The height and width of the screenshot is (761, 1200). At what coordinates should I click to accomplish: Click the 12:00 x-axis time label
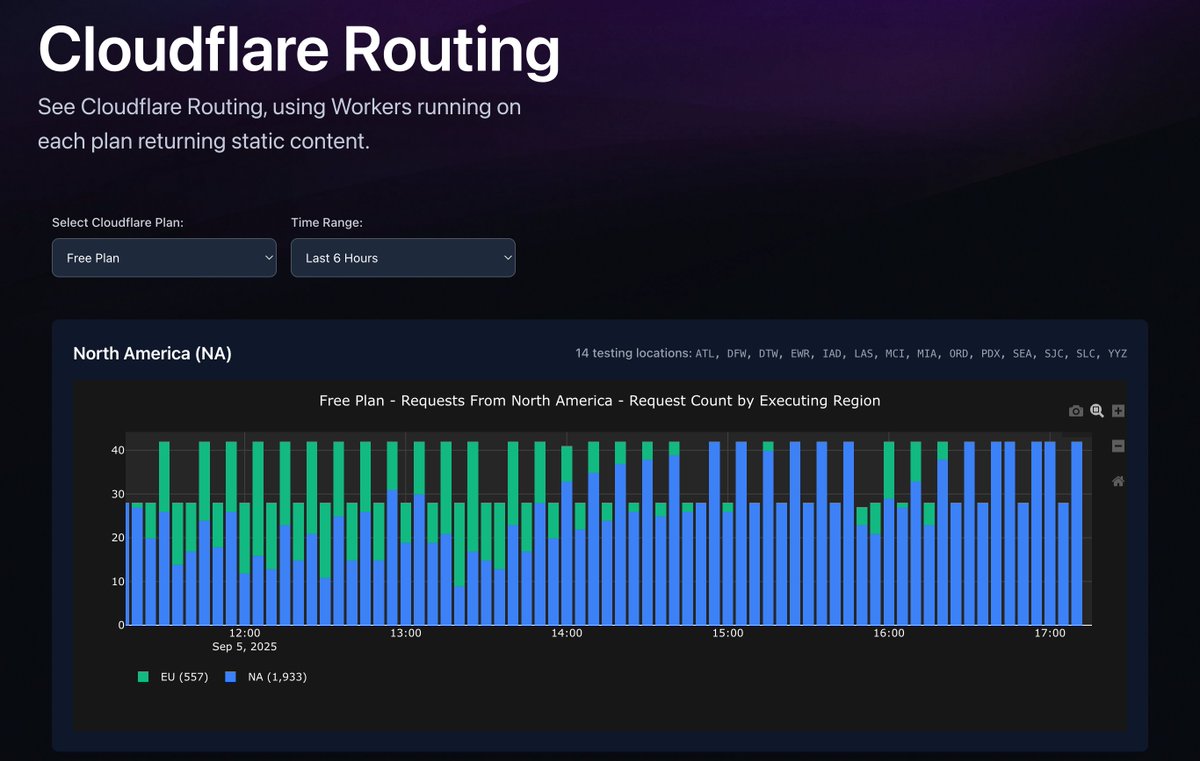(245, 633)
